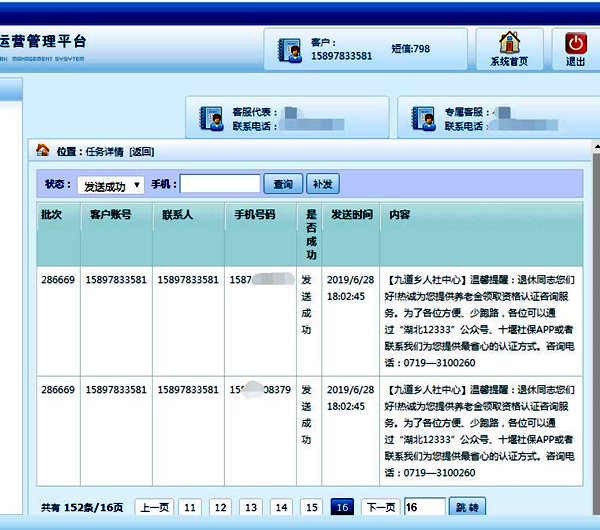Switch to page 15 of results
This screenshot has height=530, width=600.
(311, 508)
